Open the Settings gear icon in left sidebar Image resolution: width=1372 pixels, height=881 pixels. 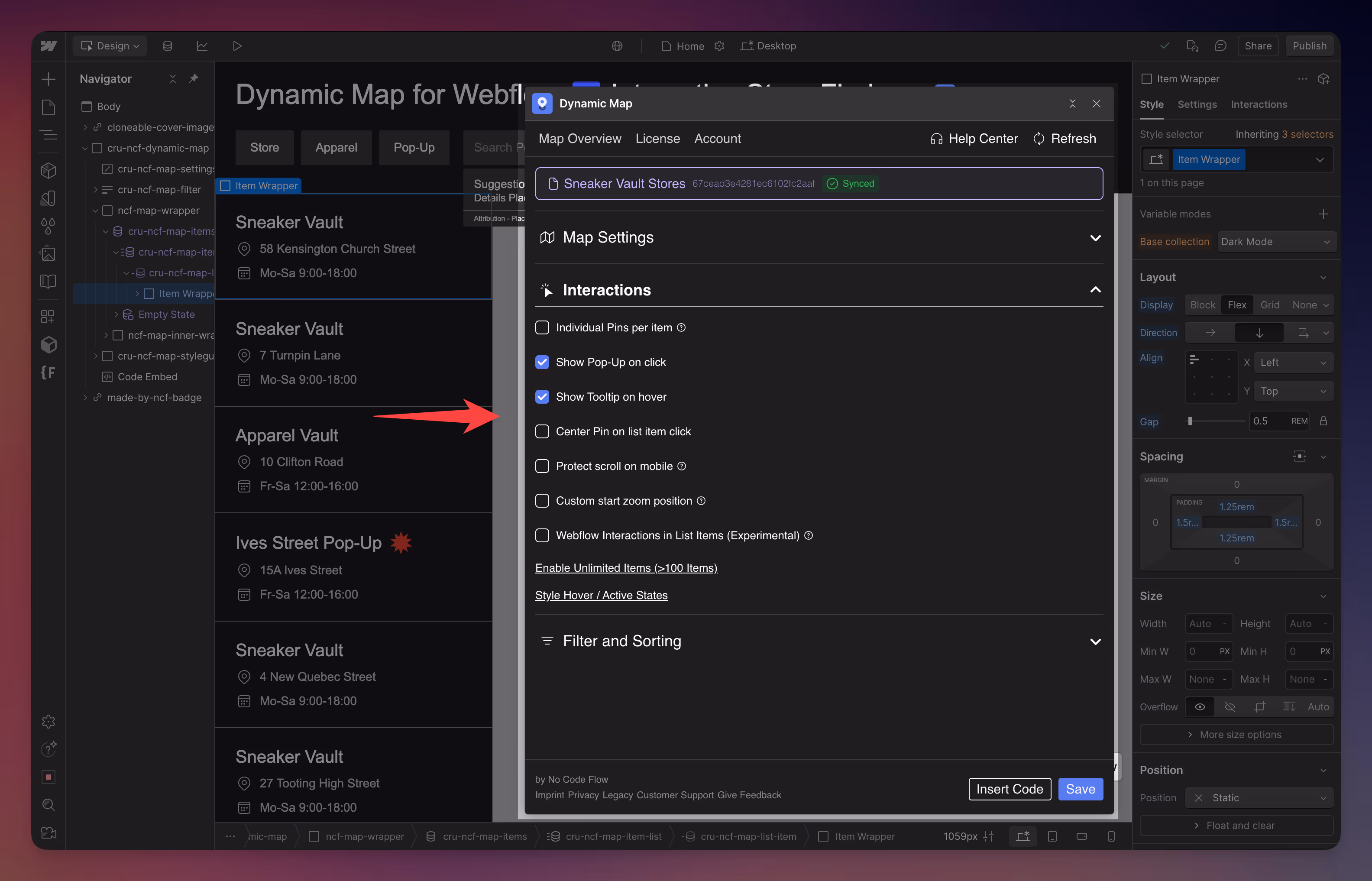coord(49,722)
